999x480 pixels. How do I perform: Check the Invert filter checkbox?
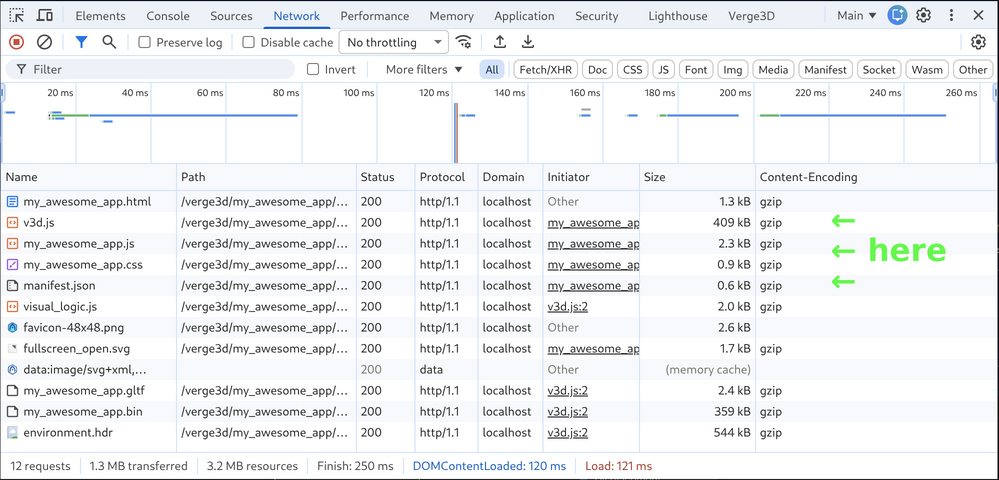[313, 69]
